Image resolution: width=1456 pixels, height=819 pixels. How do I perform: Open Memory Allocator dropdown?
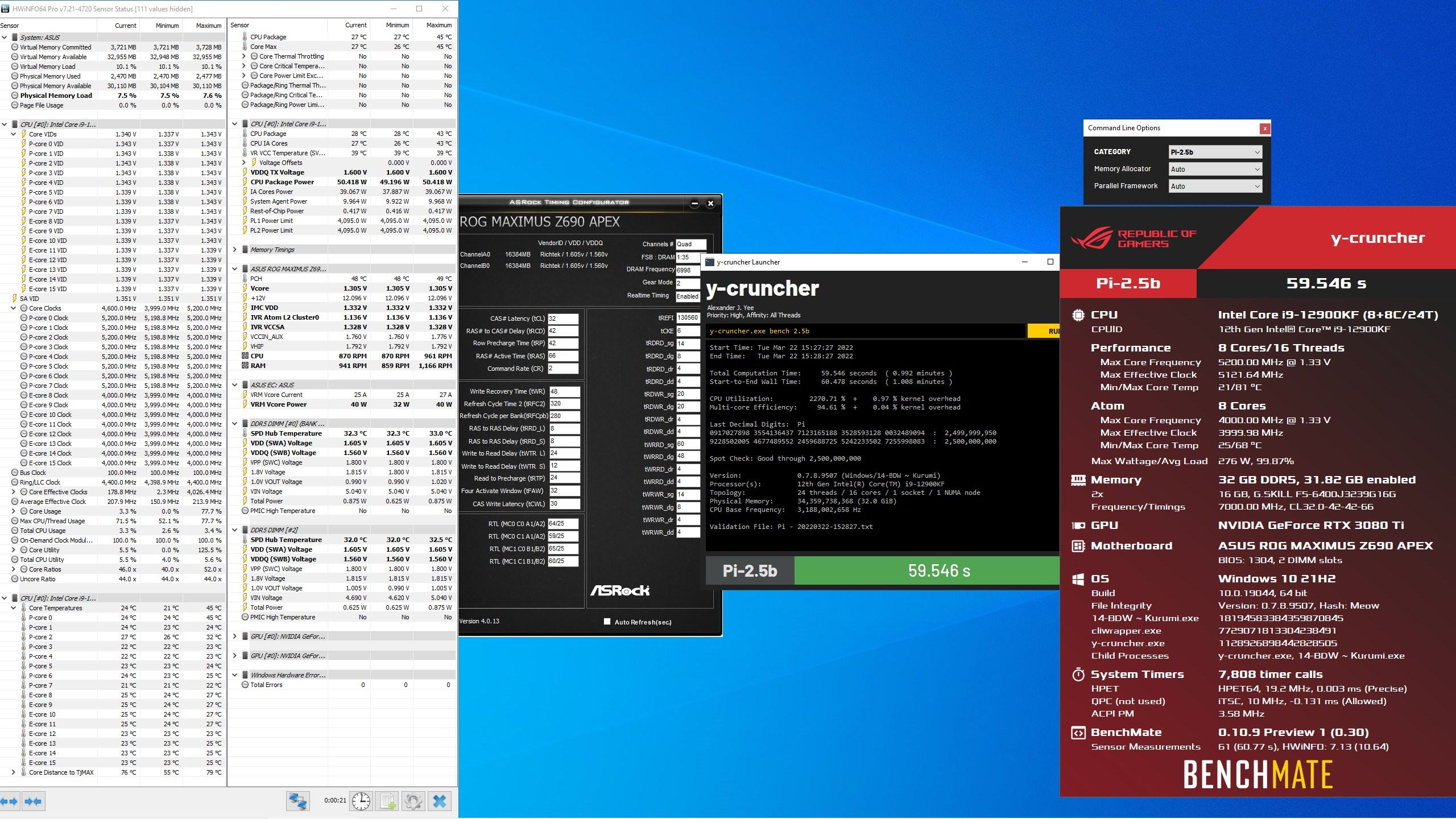pos(1215,169)
